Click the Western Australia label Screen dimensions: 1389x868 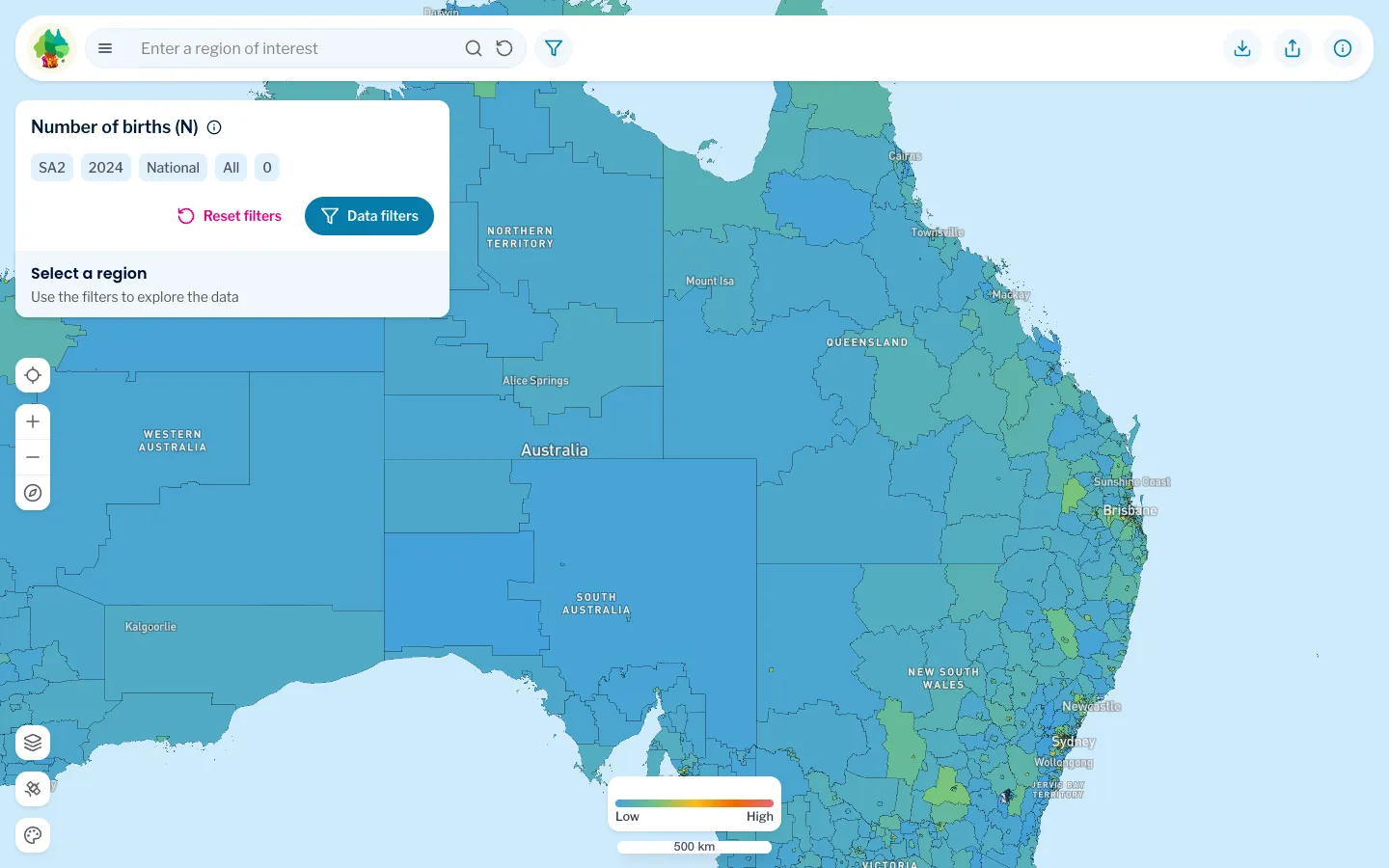173,441
